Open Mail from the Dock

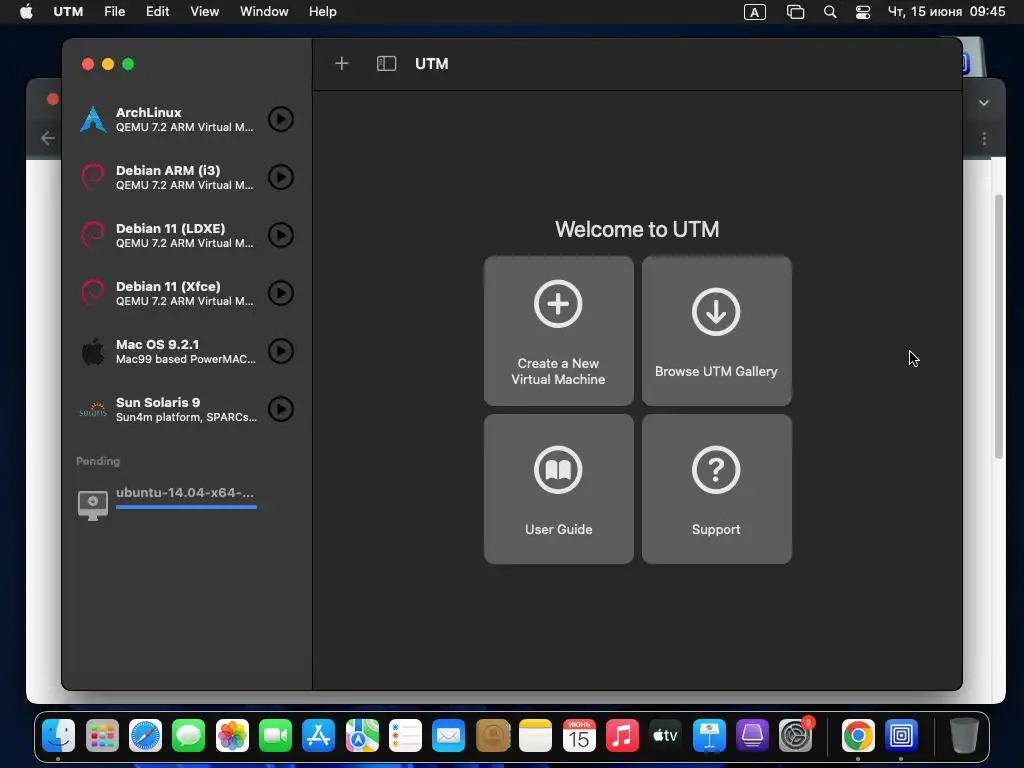(x=449, y=736)
